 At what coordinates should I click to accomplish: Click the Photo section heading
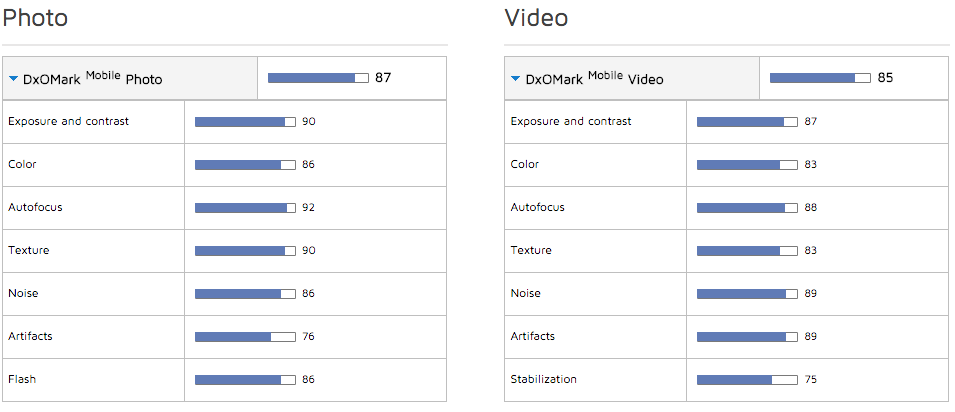[x=35, y=18]
